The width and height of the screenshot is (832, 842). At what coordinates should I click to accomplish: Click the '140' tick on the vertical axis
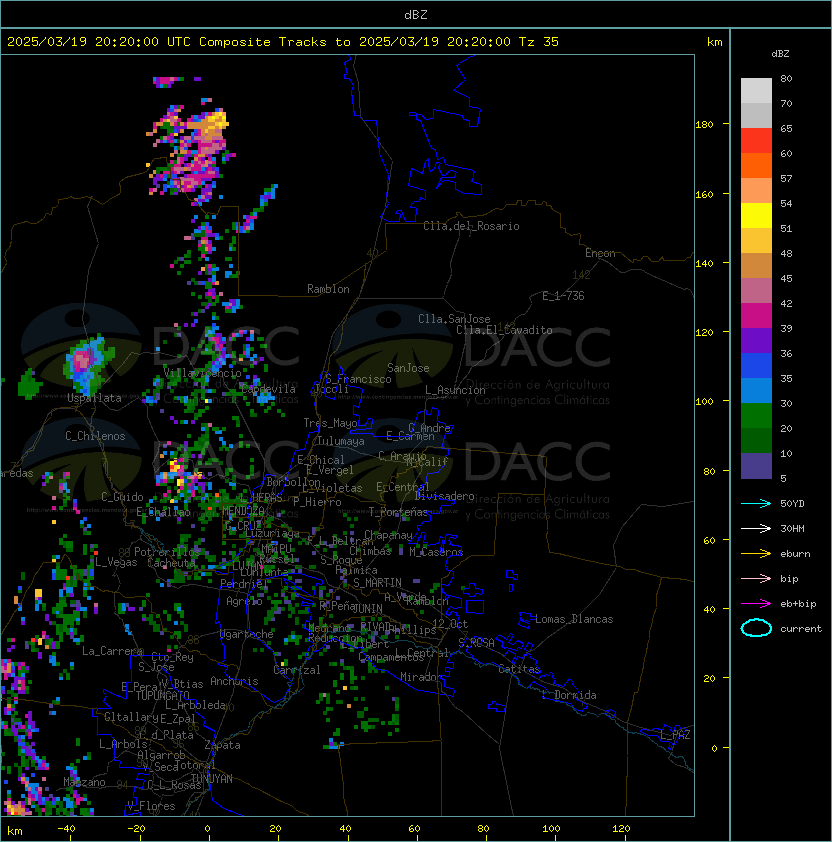point(704,264)
